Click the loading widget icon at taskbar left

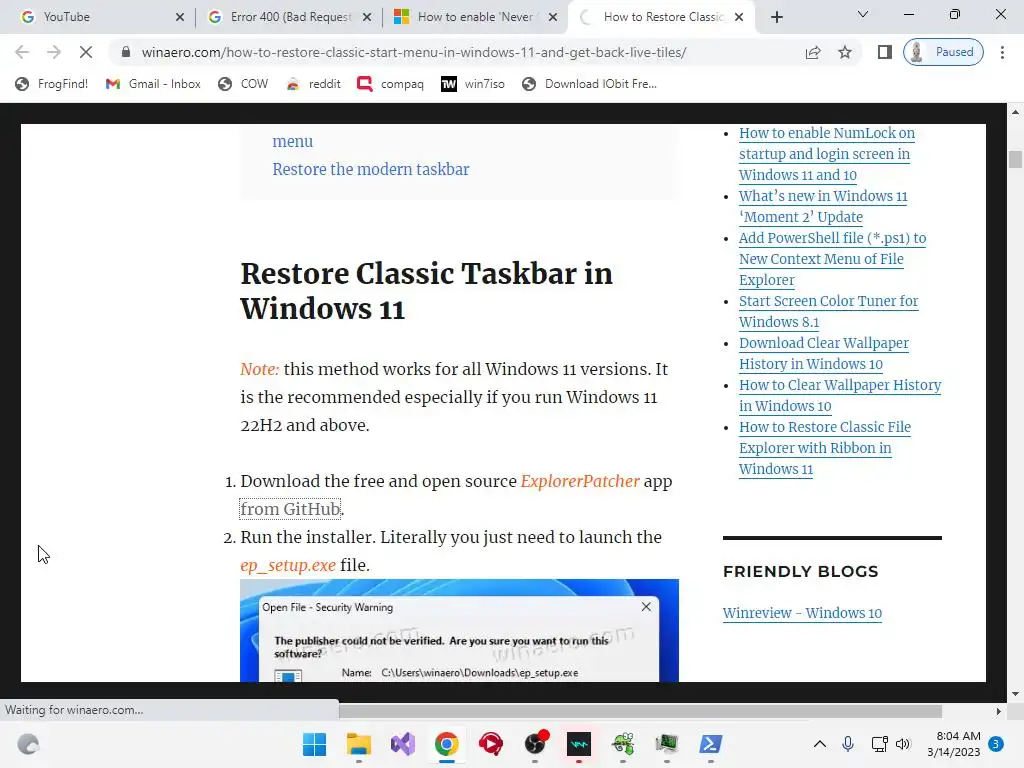(x=28, y=744)
